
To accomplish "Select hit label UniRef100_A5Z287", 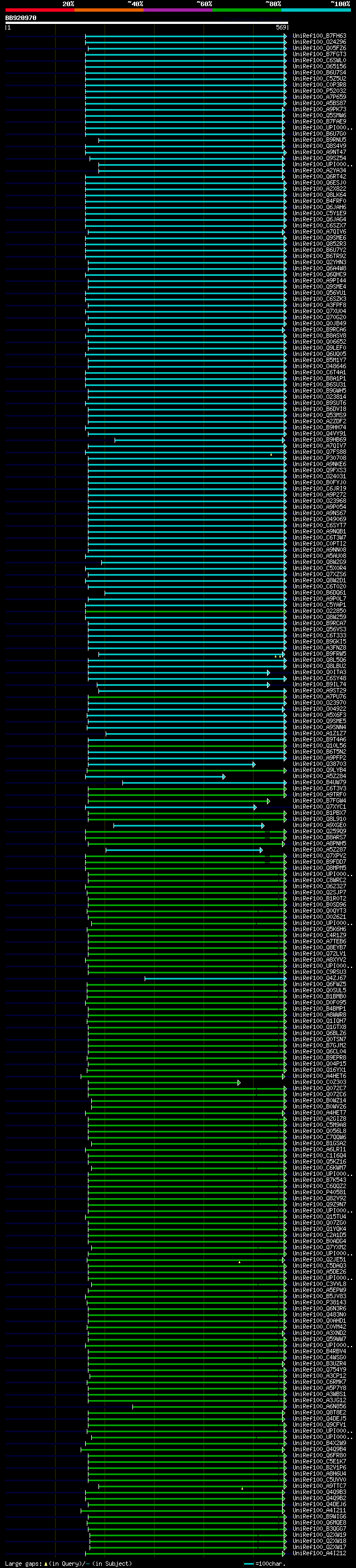I will pyautogui.click(x=319, y=850).
